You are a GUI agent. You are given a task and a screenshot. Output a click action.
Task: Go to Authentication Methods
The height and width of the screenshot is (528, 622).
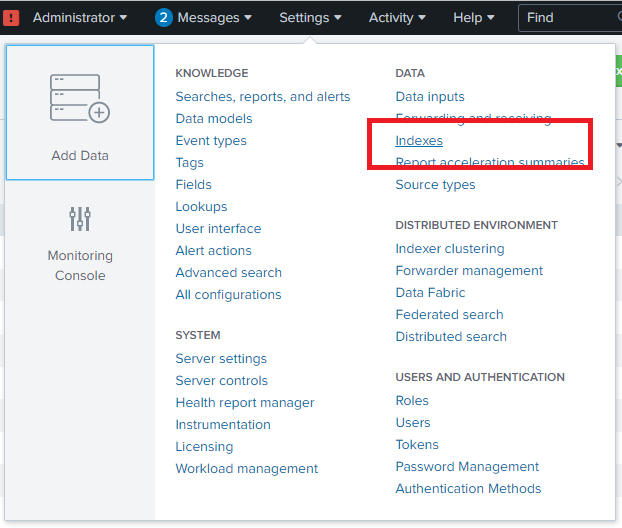(x=468, y=489)
